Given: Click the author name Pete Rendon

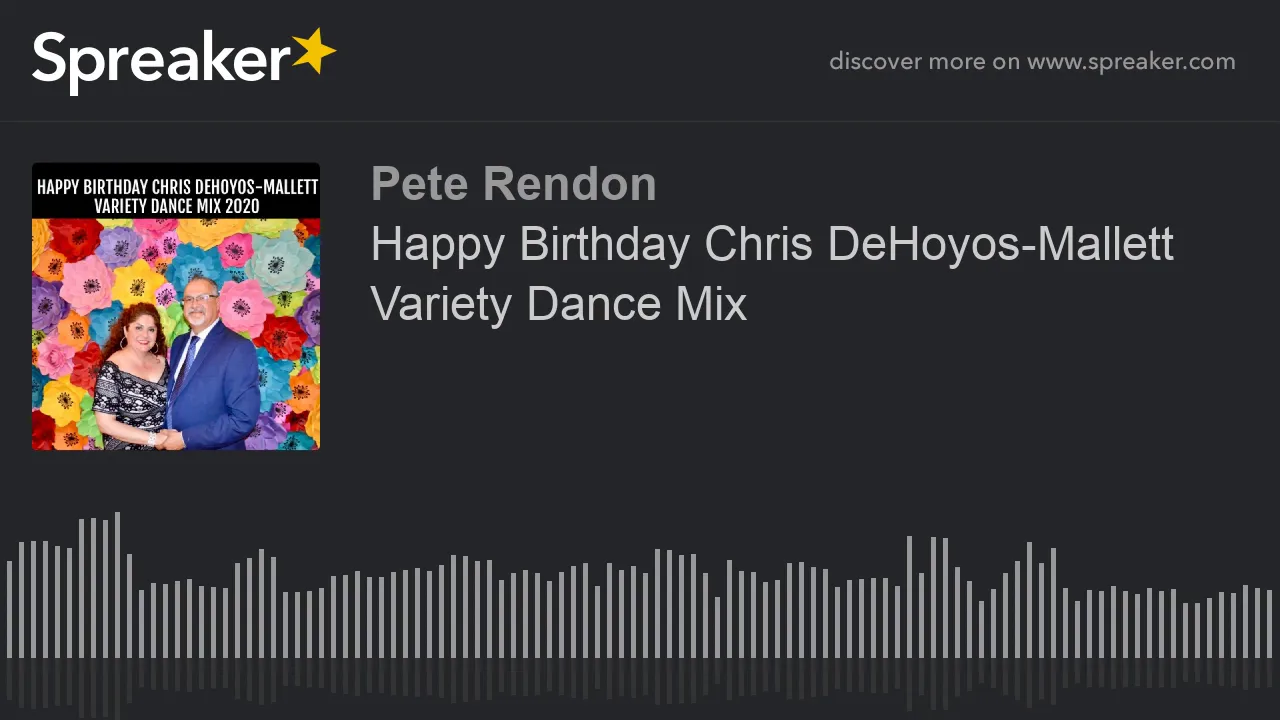Looking at the screenshot, I should coord(513,184).
